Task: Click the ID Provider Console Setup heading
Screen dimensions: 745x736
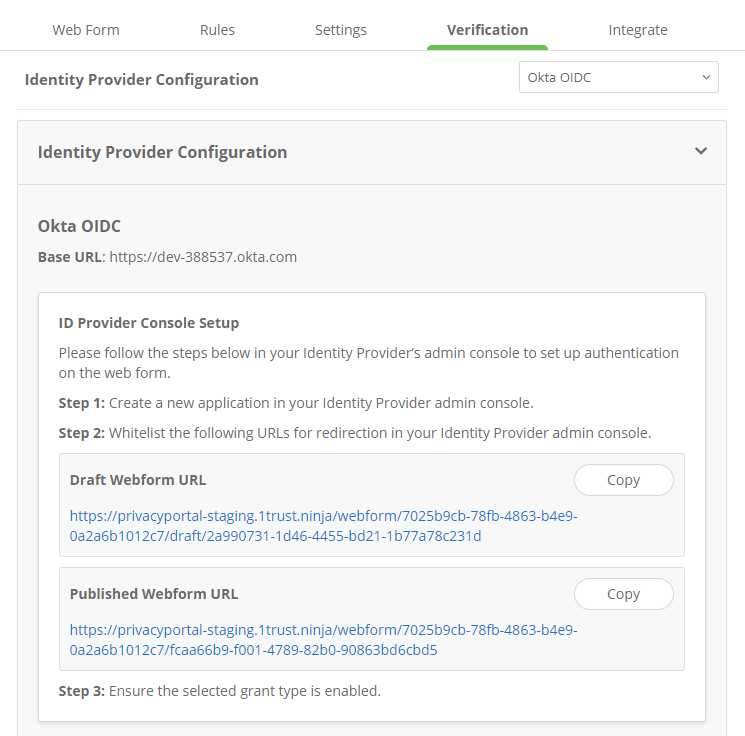Action: pyautogui.click(x=149, y=323)
